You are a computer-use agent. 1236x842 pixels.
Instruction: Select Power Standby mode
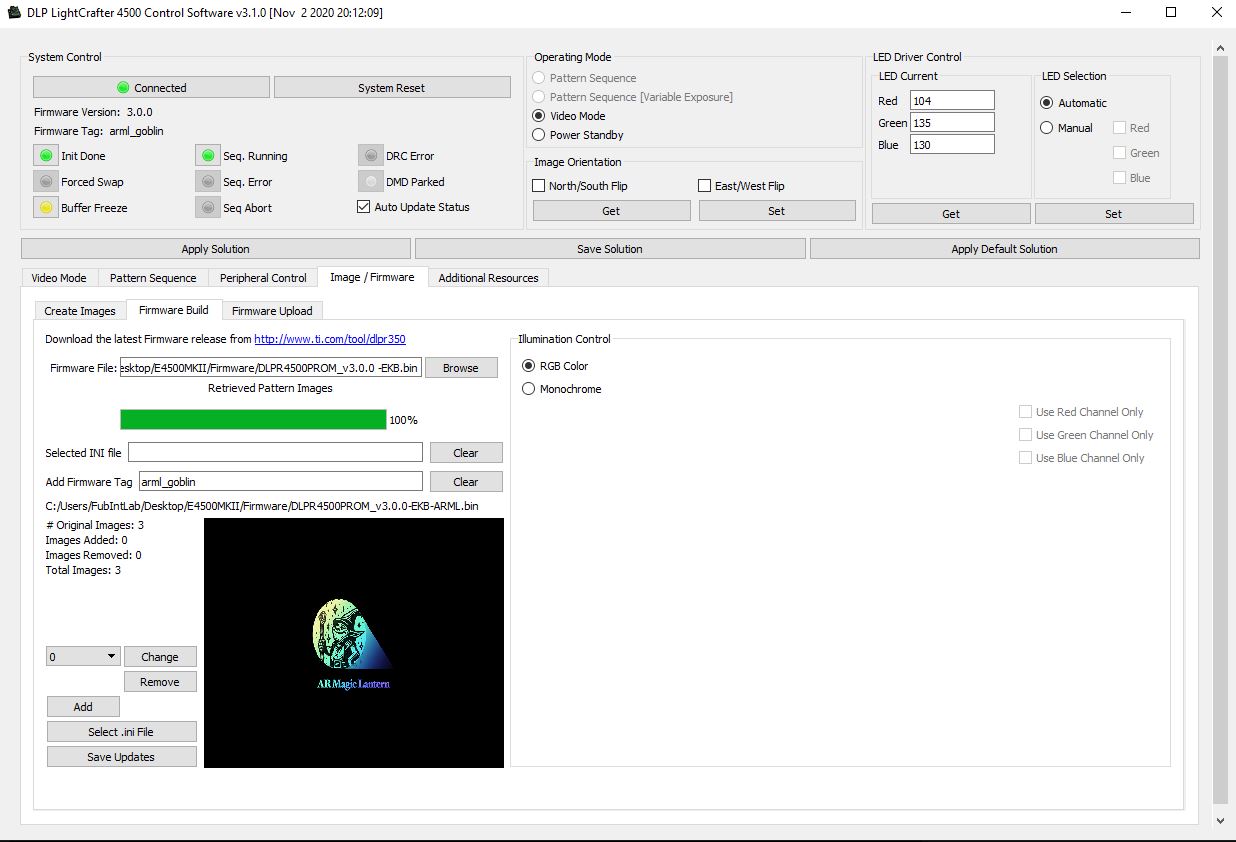539,135
